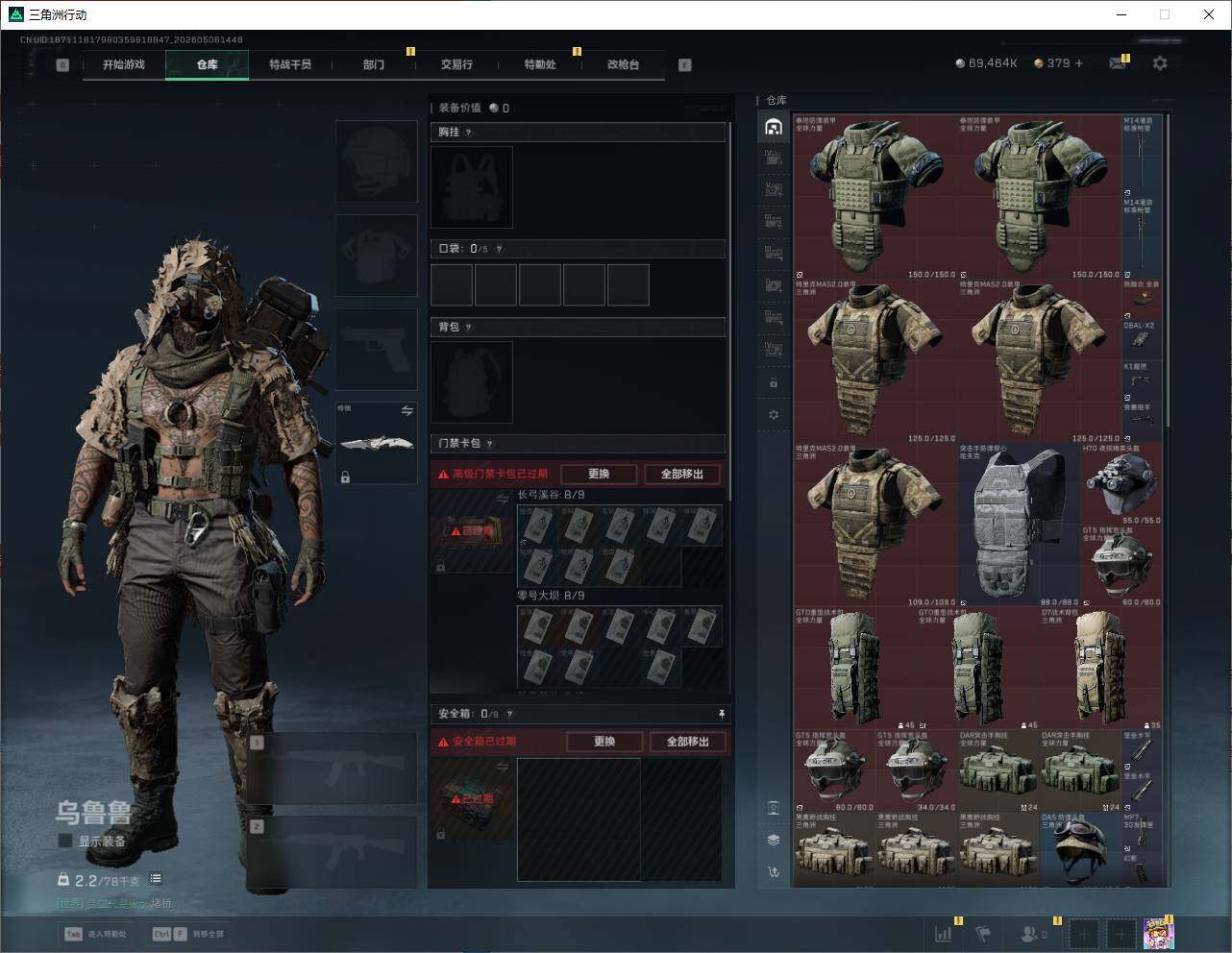Select the H70 night vision helmet 55.0/55.0

pyautogui.click(x=1121, y=484)
